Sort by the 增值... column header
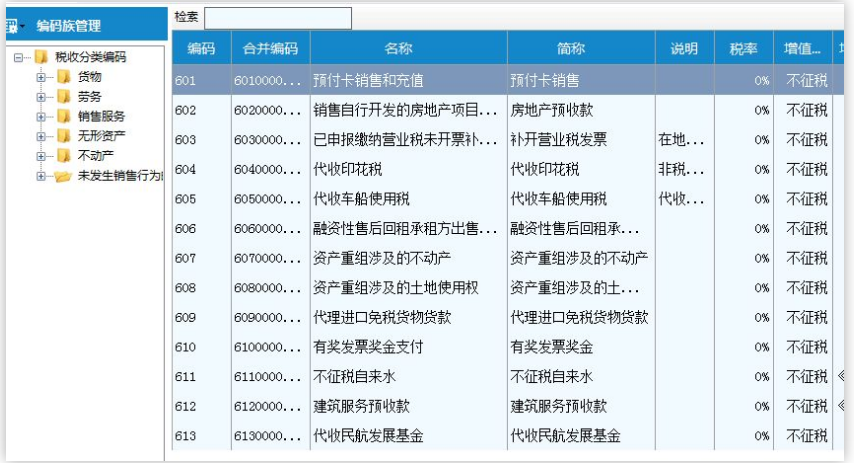 [x=803, y=48]
